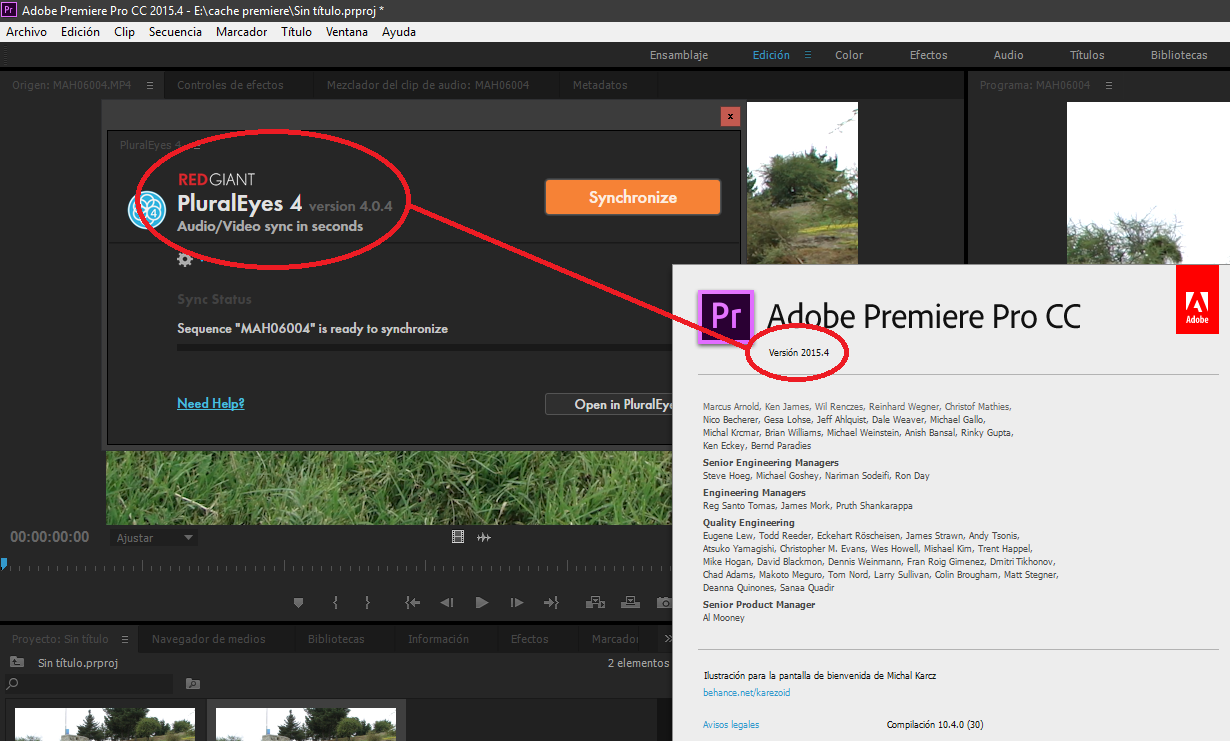Viewport: 1230px width, 741px height.
Task: Go to In point in Source monitor
Action: click(x=412, y=602)
